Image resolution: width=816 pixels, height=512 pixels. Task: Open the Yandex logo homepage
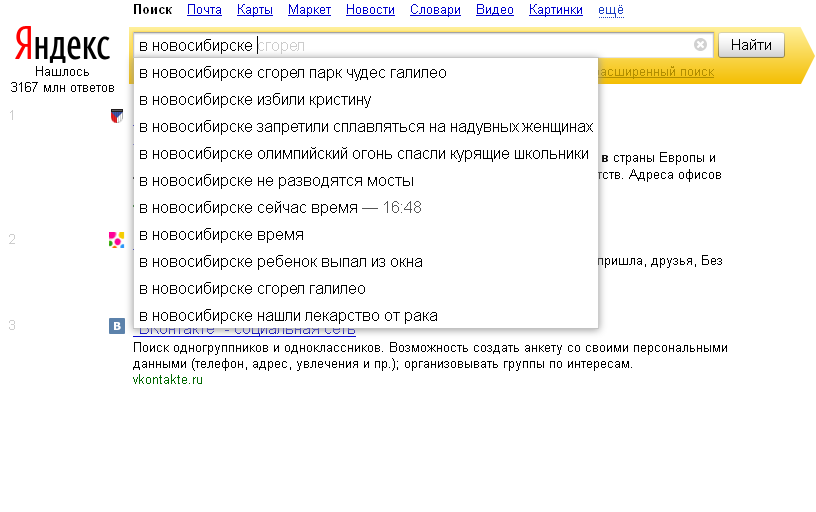coord(62,44)
